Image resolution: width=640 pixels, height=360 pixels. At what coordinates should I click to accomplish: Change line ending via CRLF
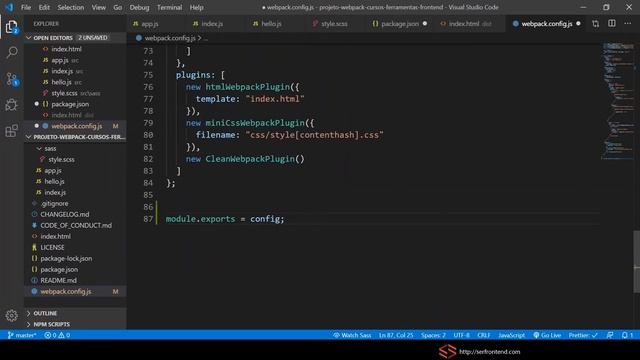(484, 335)
